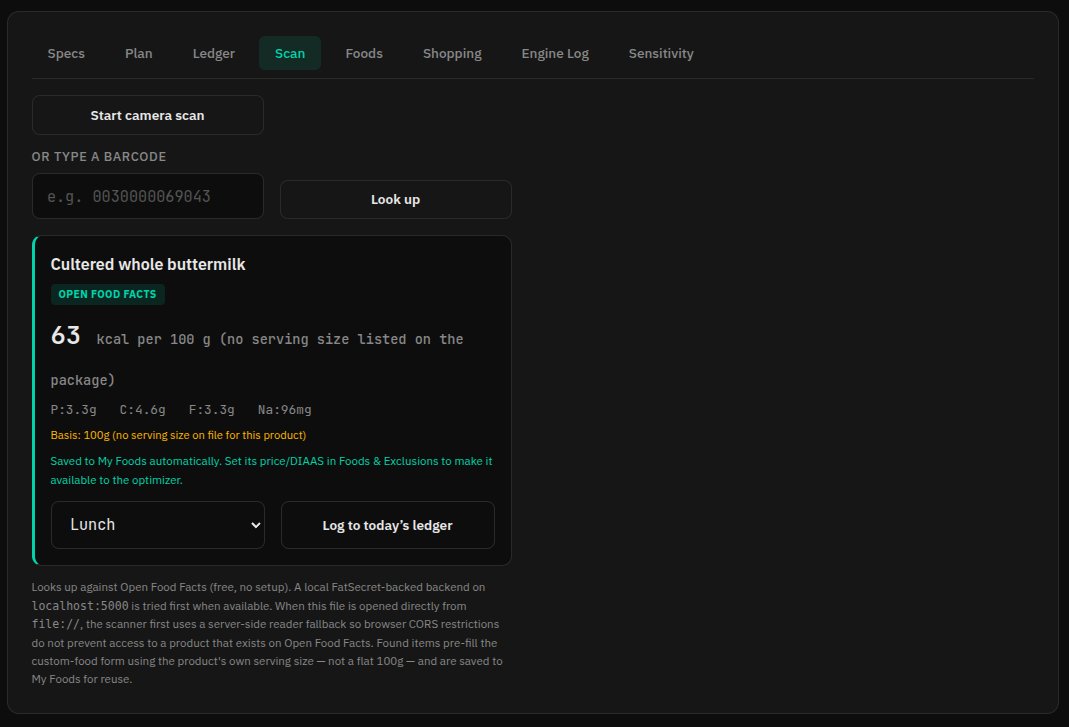This screenshot has width=1069, height=727.
Task: Click the Look up button
Action: pyautogui.click(x=395, y=199)
